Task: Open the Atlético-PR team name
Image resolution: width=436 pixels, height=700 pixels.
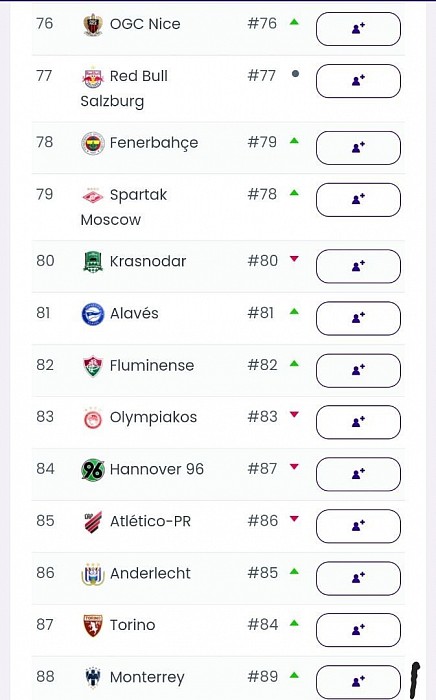Action: click(x=150, y=521)
